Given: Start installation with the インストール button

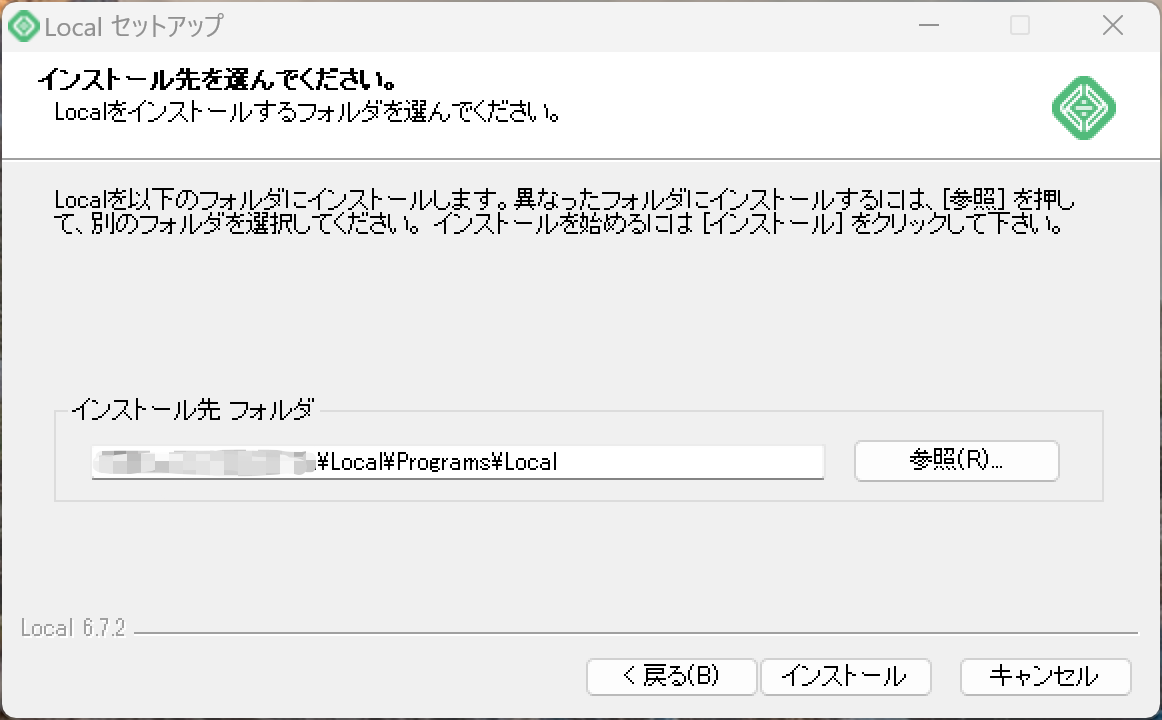Looking at the screenshot, I should tap(845, 676).
